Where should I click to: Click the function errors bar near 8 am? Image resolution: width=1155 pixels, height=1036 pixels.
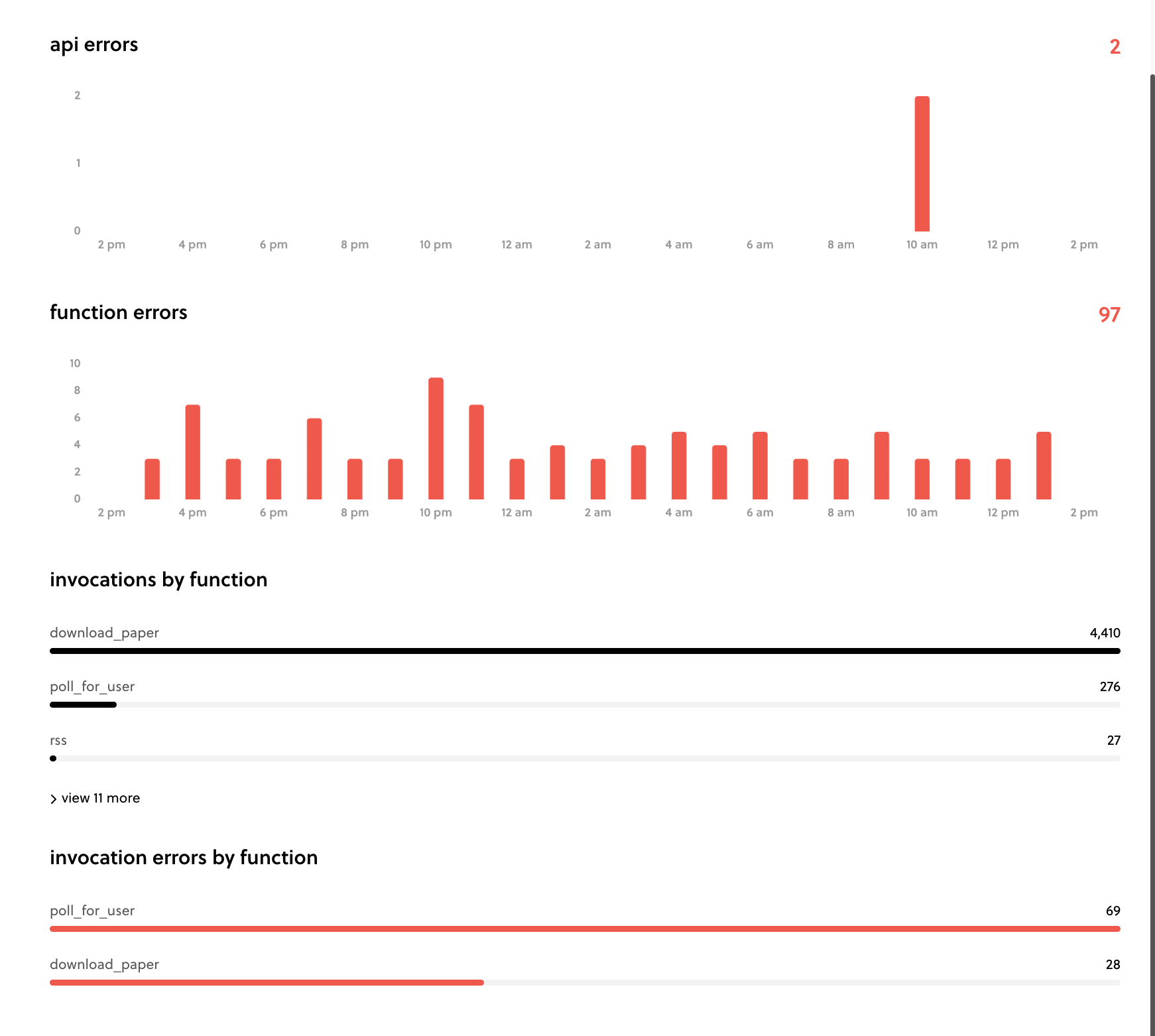pos(841,478)
